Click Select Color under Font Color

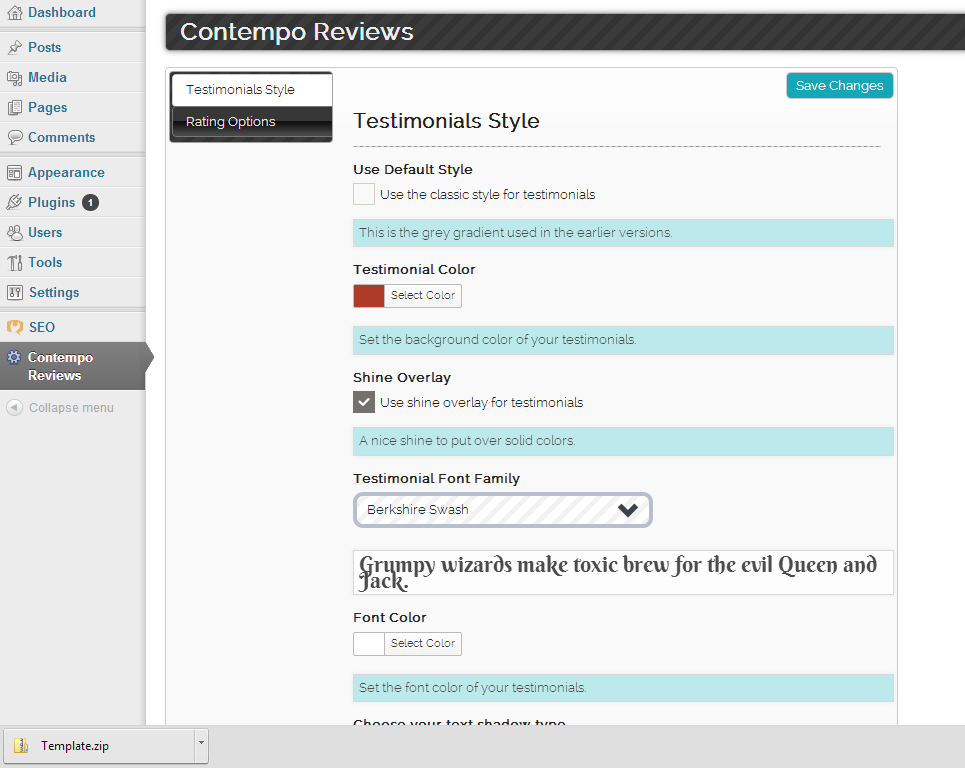point(423,644)
